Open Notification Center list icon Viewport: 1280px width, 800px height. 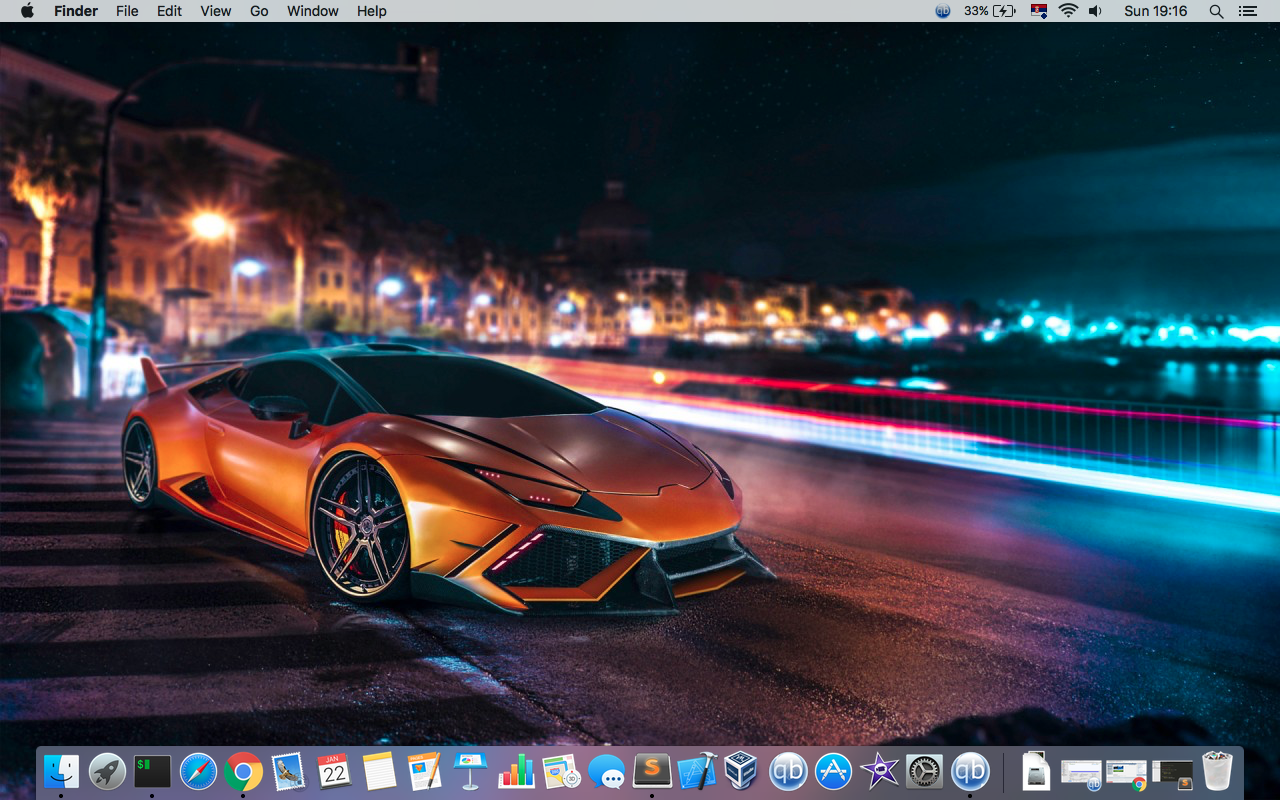pos(1247,11)
